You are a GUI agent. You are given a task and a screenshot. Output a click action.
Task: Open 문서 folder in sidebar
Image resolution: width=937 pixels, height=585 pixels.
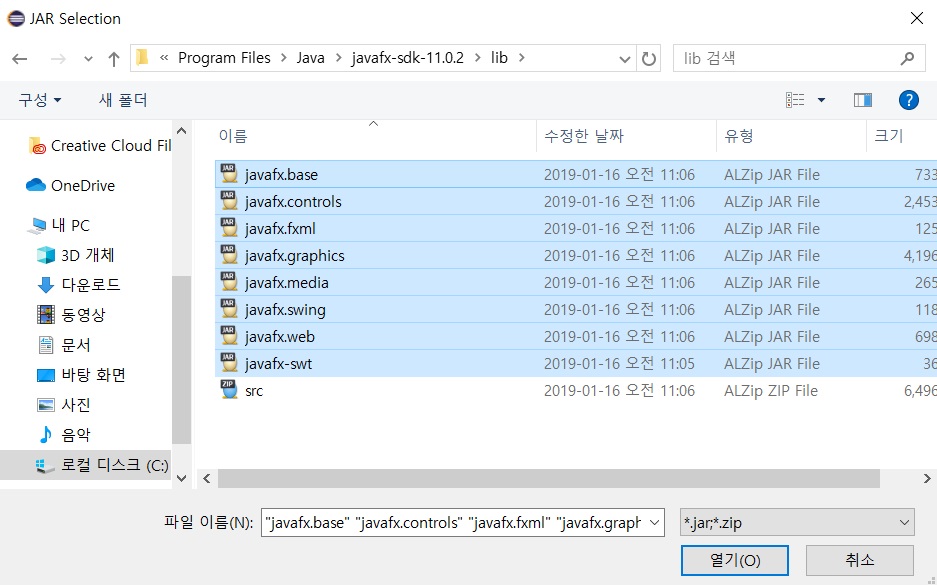(x=64, y=345)
